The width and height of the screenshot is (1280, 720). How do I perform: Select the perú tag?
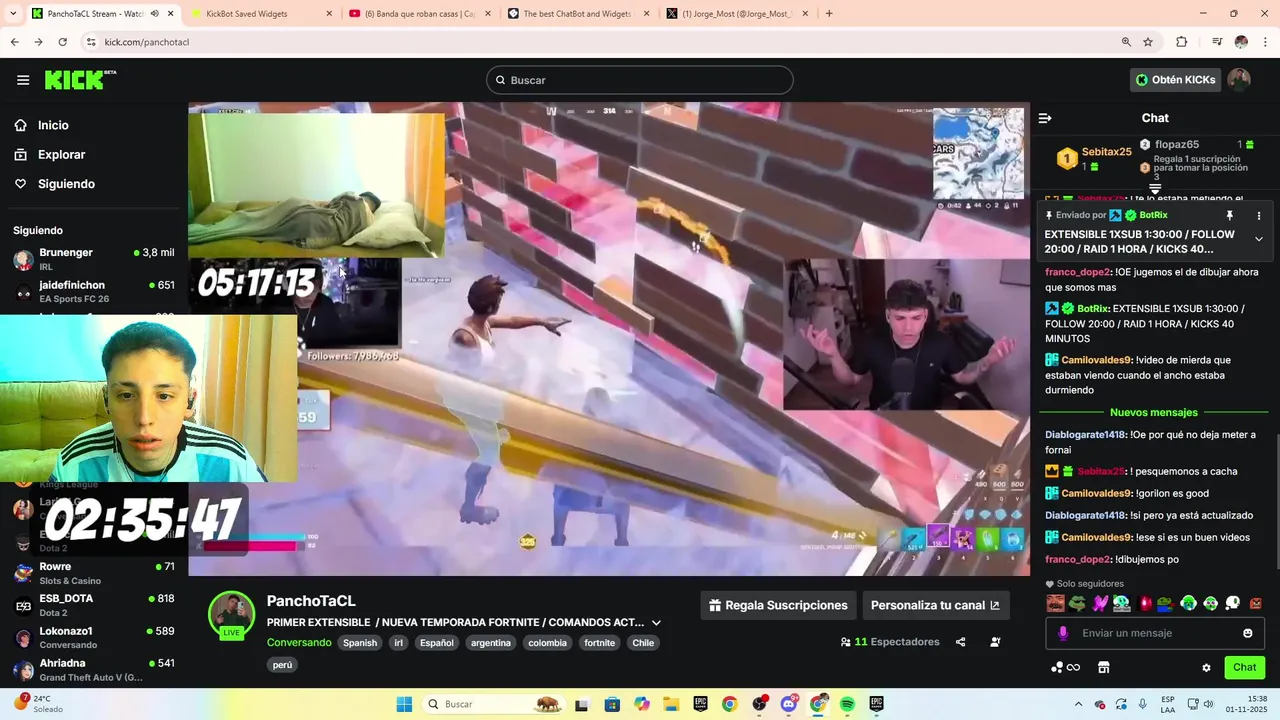pyautogui.click(x=282, y=665)
